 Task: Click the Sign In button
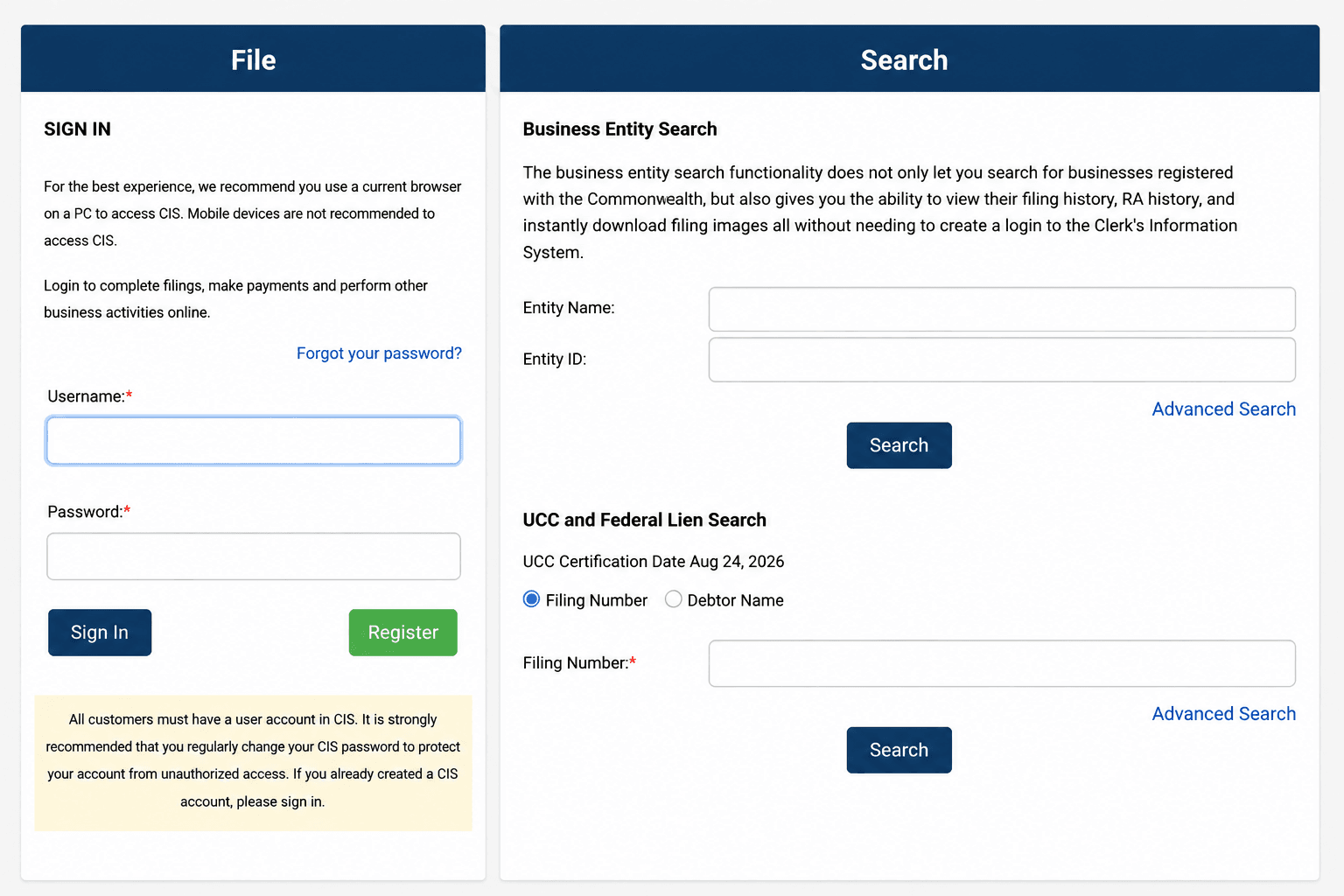click(100, 633)
